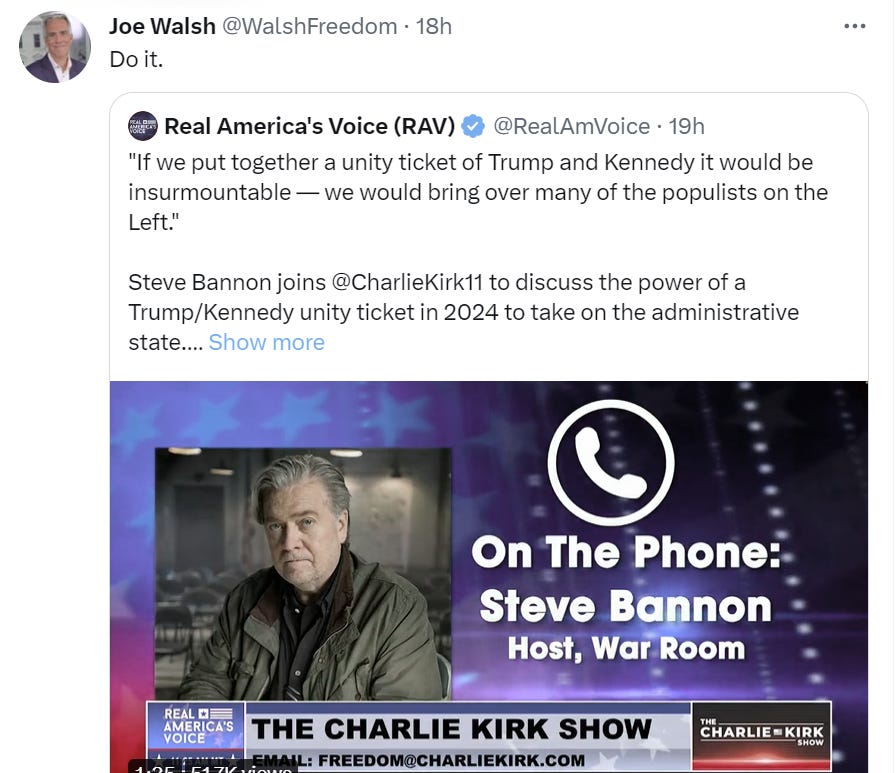The width and height of the screenshot is (895, 773).
Task: Open Joe Walsh's profile avatar
Action: [55, 47]
